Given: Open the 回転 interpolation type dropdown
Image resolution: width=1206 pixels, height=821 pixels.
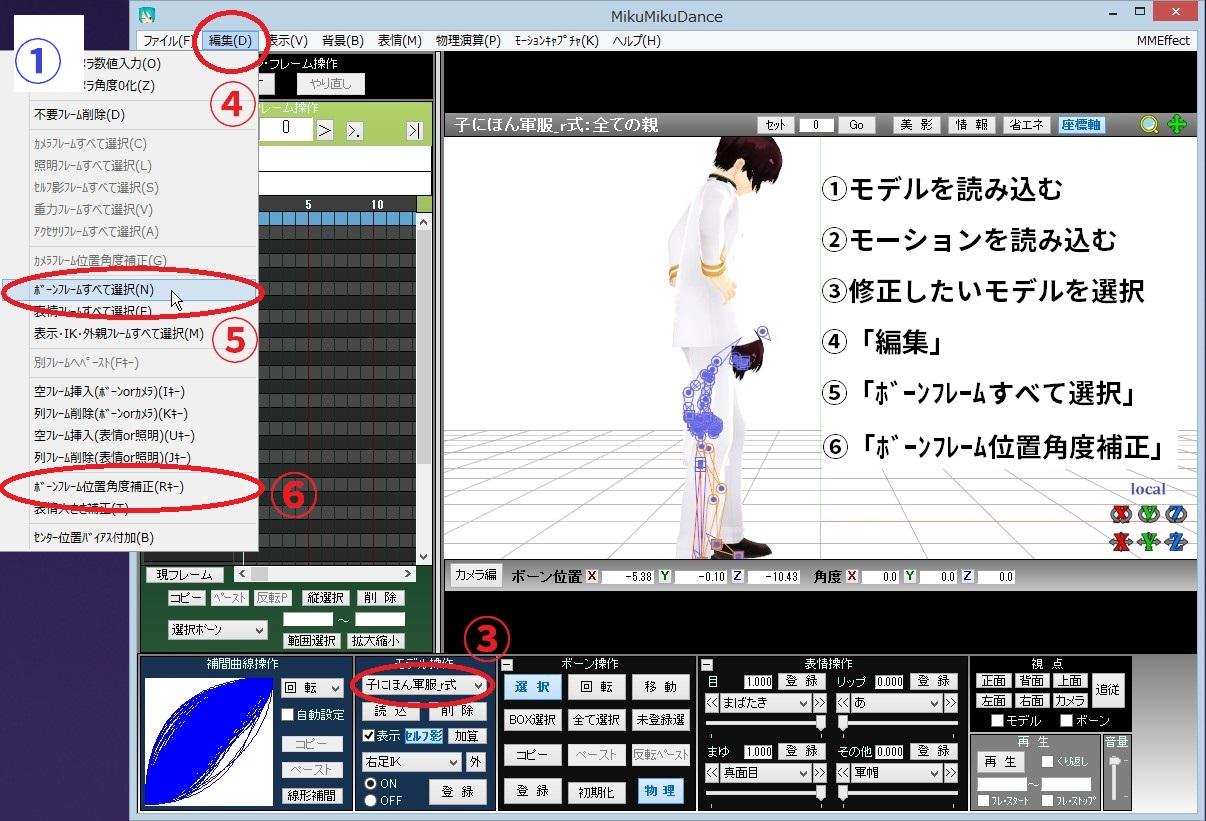Looking at the screenshot, I should pos(313,688).
